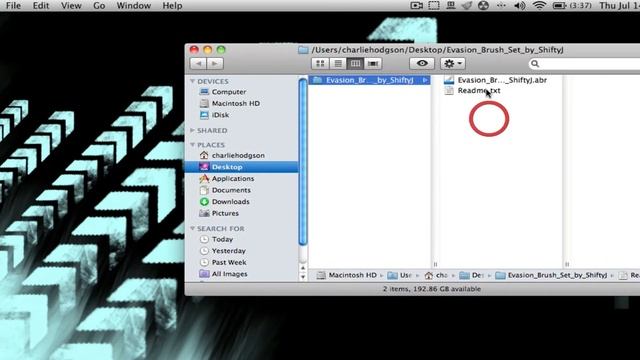Image resolution: width=640 pixels, height=360 pixels.
Task: Collapse the PLACES sidebar section
Action: coord(192,145)
